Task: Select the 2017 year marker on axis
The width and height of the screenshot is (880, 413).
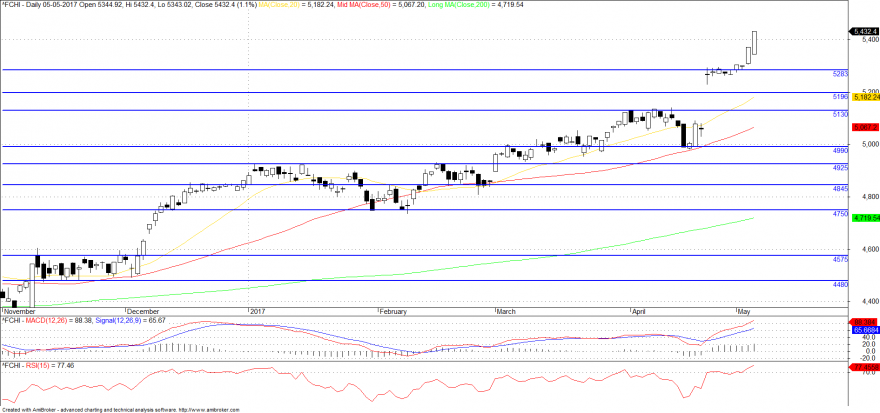Action: coord(256,311)
